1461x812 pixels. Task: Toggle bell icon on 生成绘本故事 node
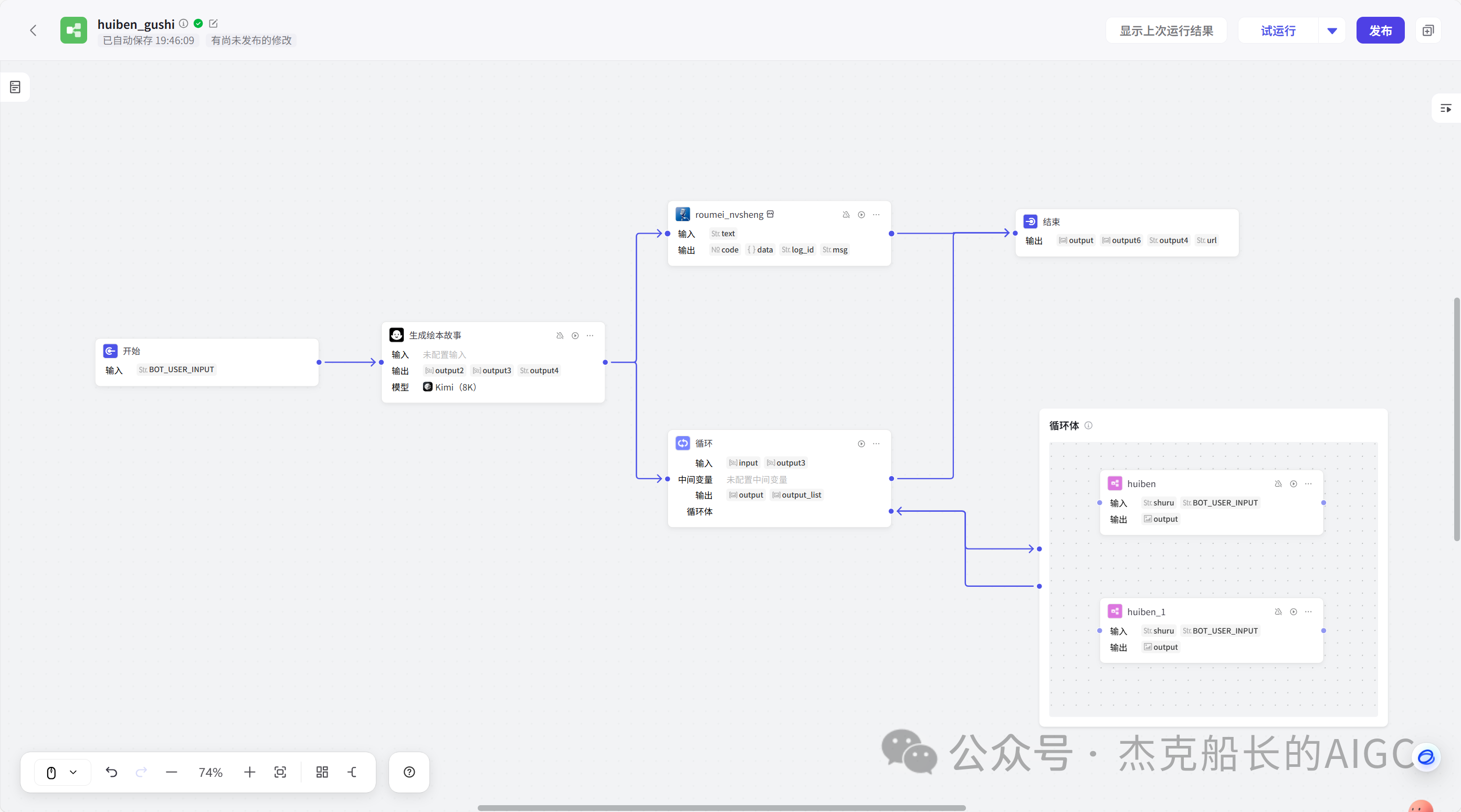click(x=560, y=335)
